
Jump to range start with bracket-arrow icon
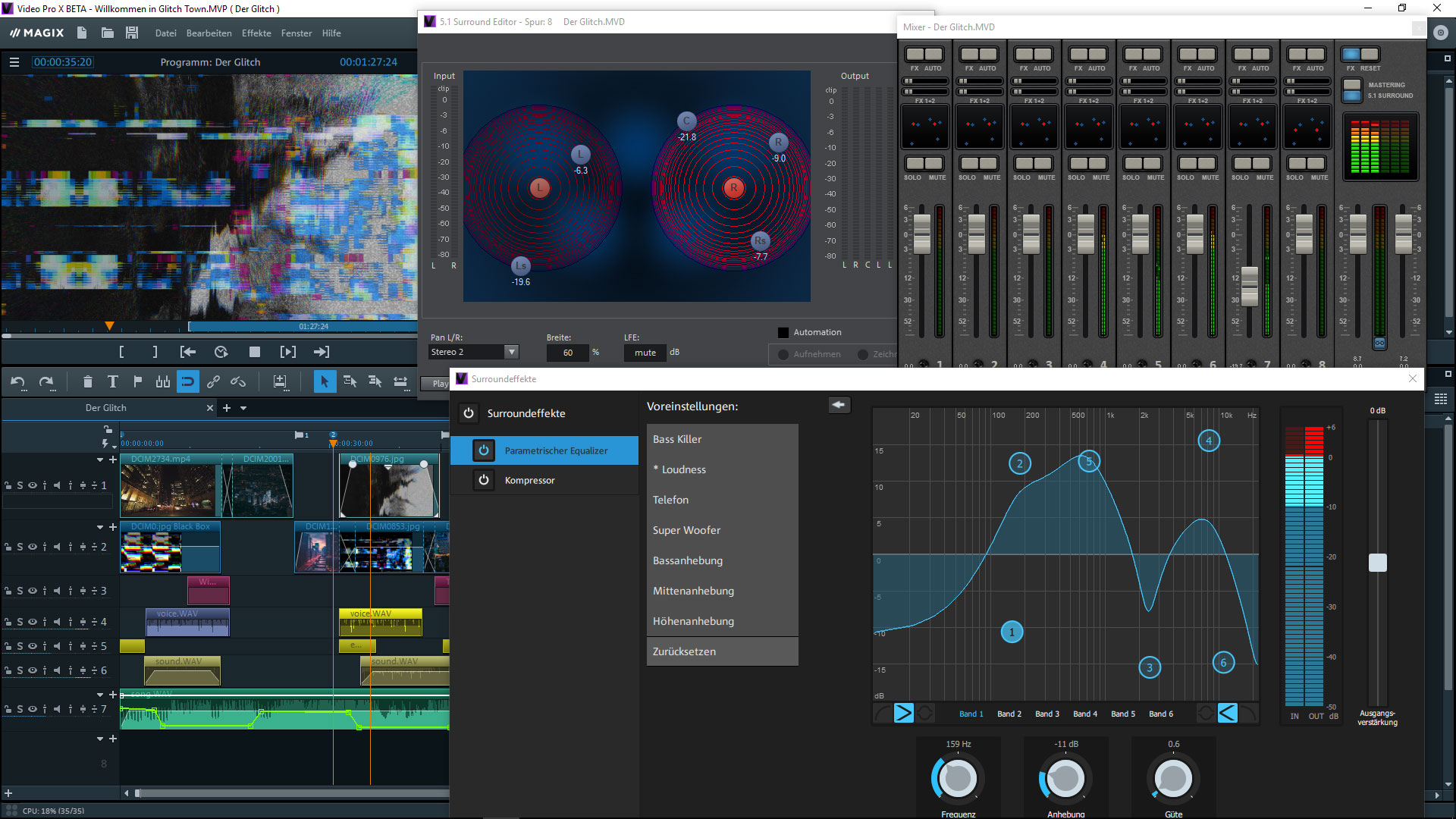(x=187, y=352)
